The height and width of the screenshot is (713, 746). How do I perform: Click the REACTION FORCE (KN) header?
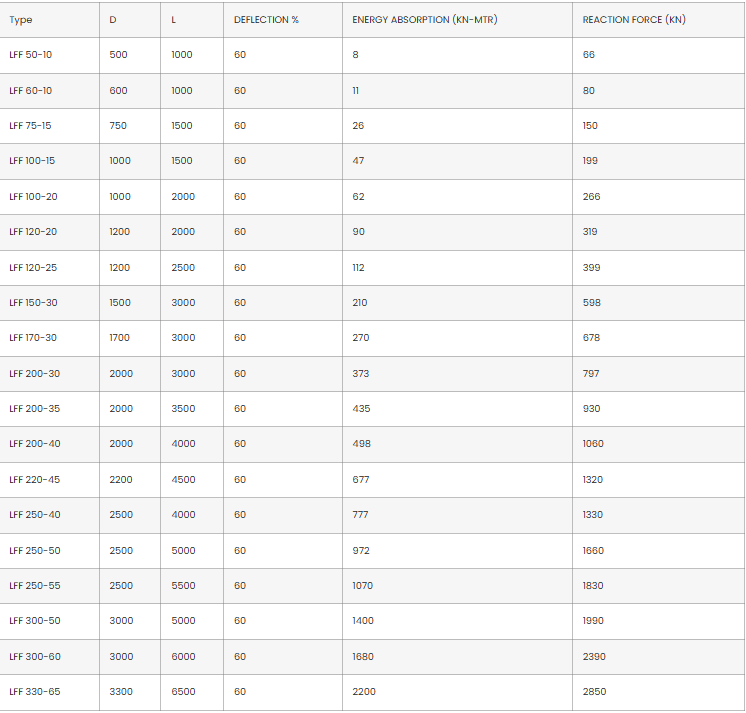click(x=634, y=20)
